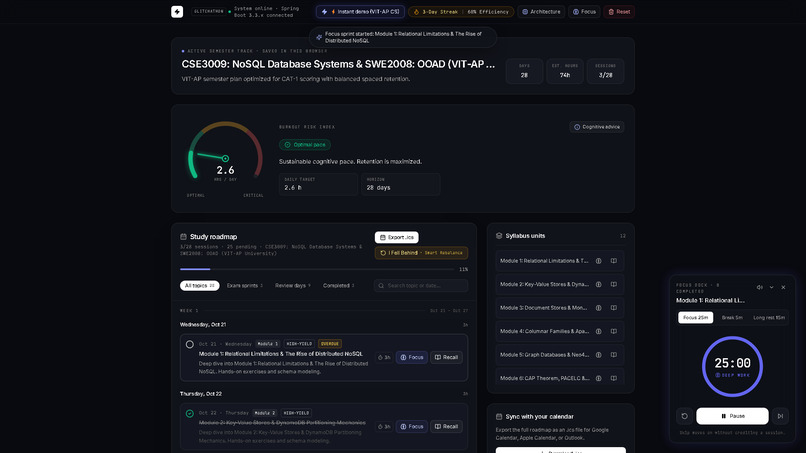Screen dimensions: 806x453
Task: Click focus icon for Module 3 syllabus unit
Action: [x=598, y=308]
